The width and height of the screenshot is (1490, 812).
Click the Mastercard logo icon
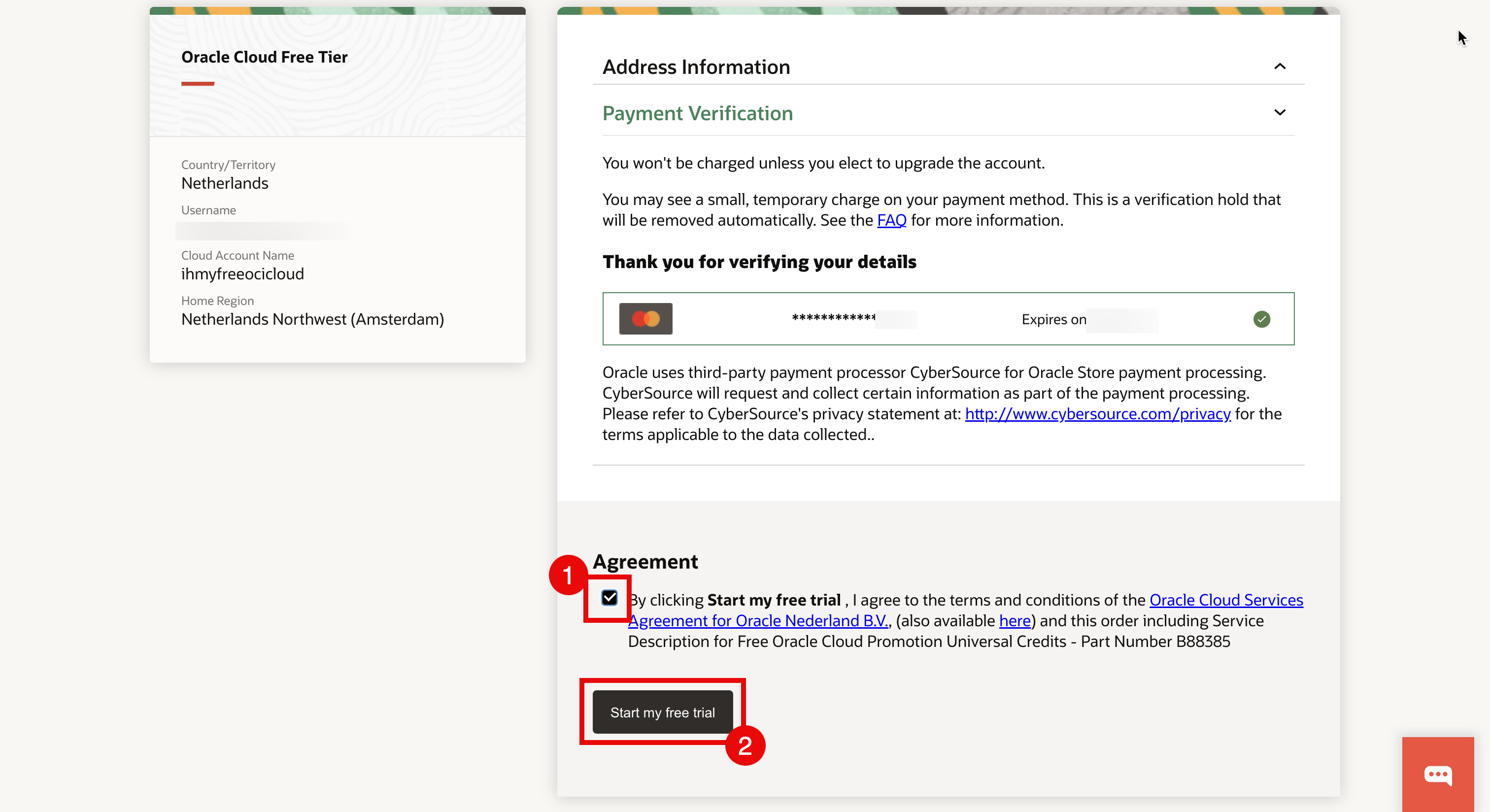pyautogui.click(x=645, y=319)
